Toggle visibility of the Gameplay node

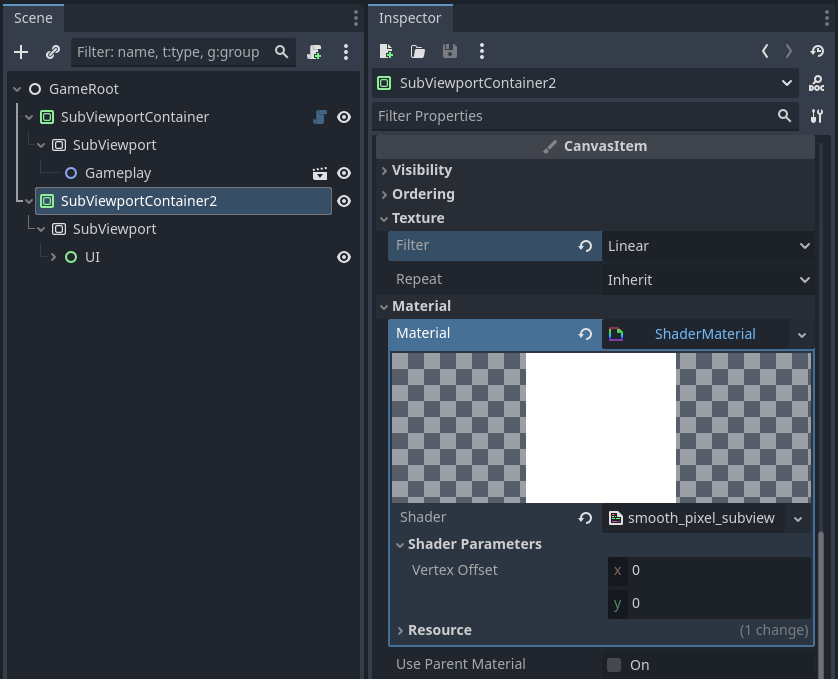click(344, 172)
